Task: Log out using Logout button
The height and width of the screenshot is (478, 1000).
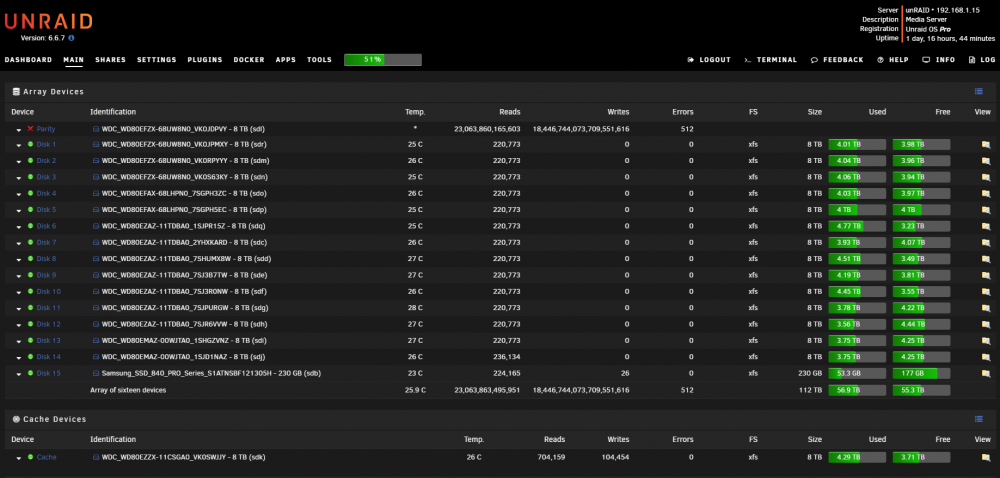Action: coord(709,60)
